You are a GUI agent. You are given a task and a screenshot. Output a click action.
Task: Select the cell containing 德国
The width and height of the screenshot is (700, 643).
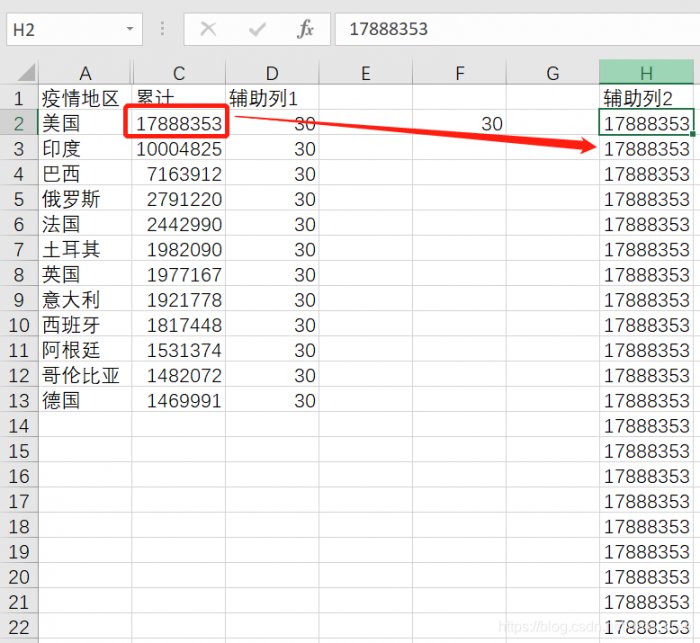pyautogui.click(x=85, y=400)
